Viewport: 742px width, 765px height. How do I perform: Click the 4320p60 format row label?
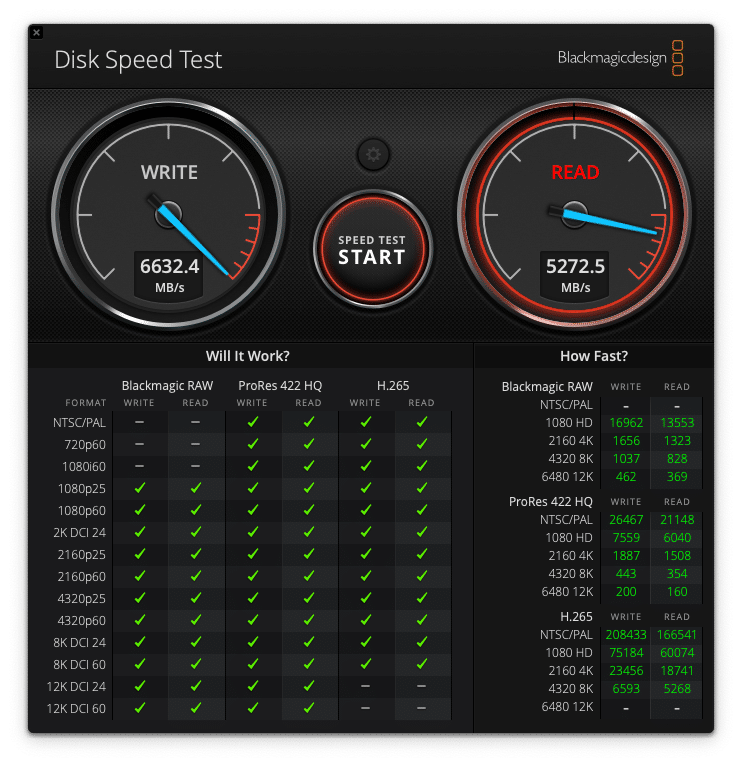(x=82, y=621)
